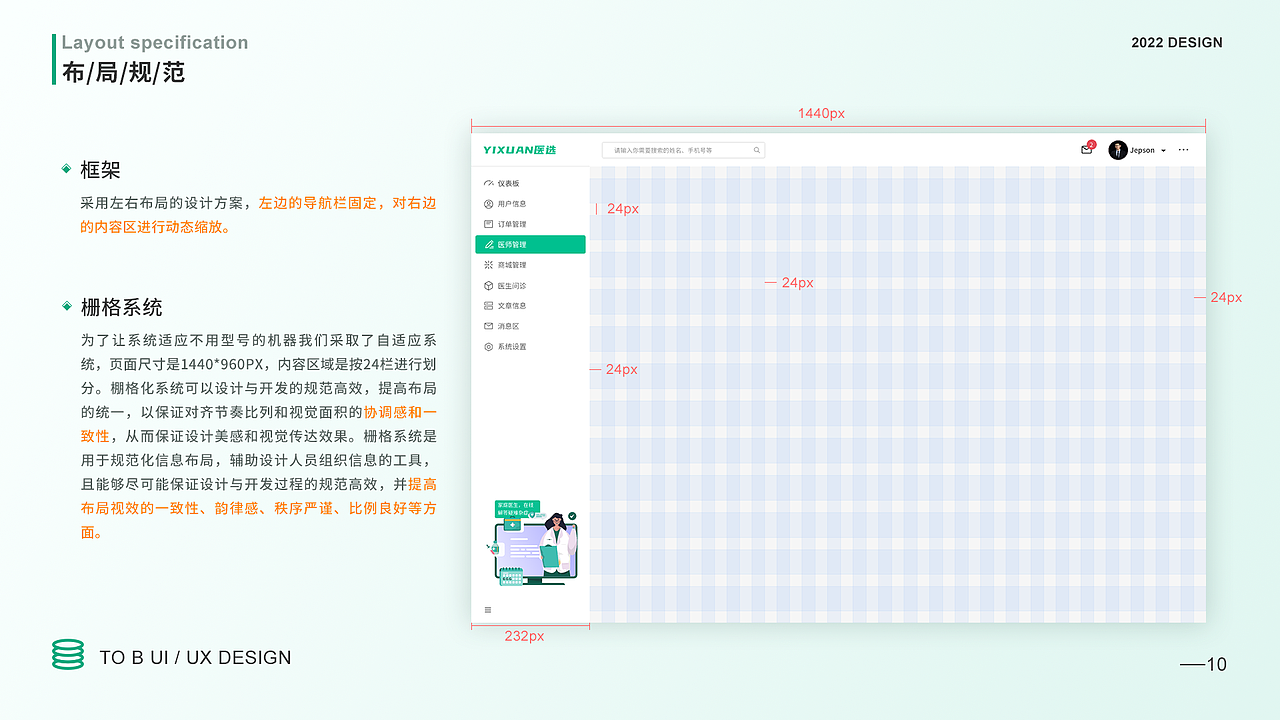Image resolution: width=1280 pixels, height=720 pixels.
Task: Click the 订单管理 order management icon
Action: 487,223
